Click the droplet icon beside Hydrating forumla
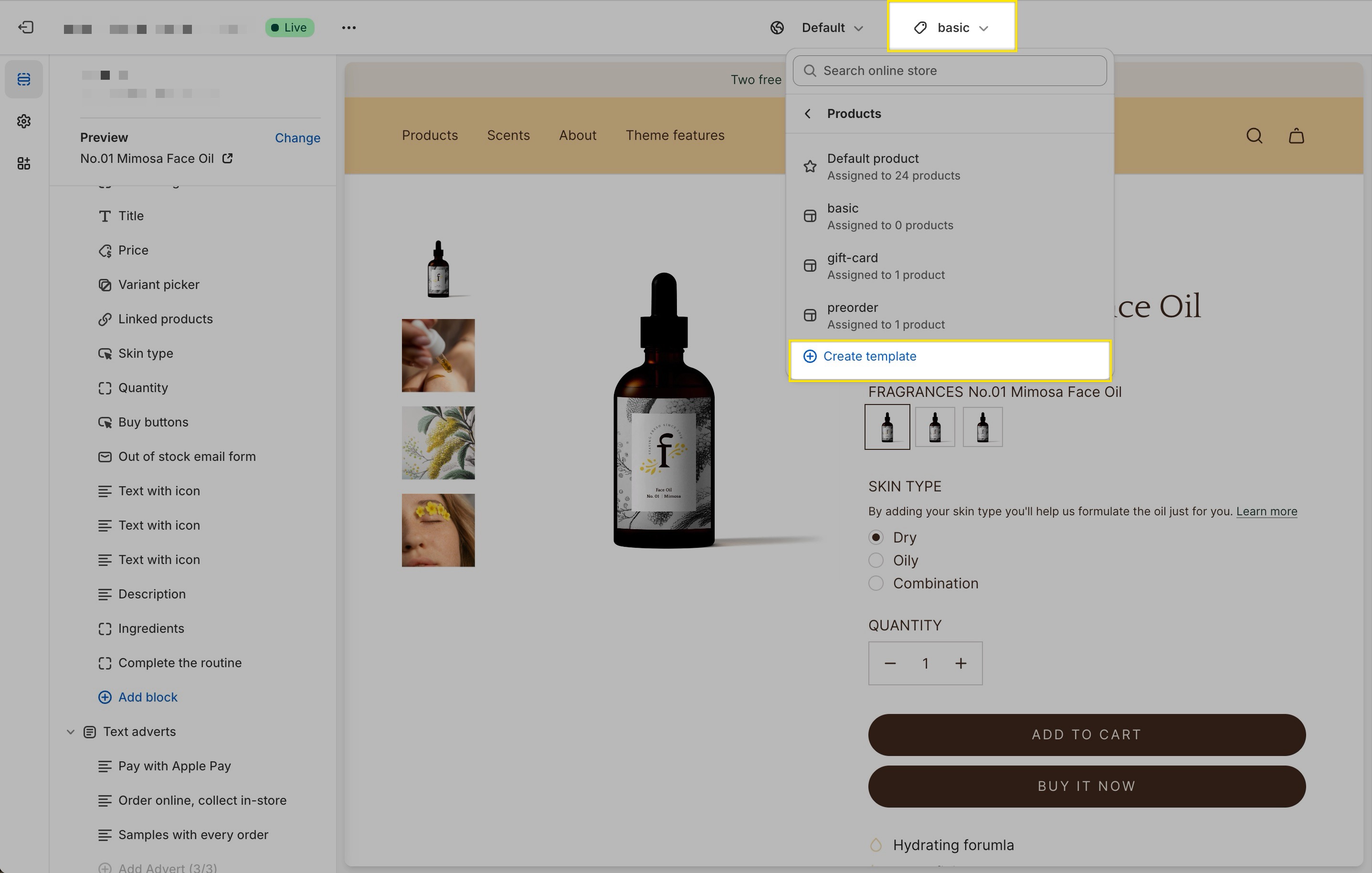Screen dimensions: 1372x873 [876, 845]
